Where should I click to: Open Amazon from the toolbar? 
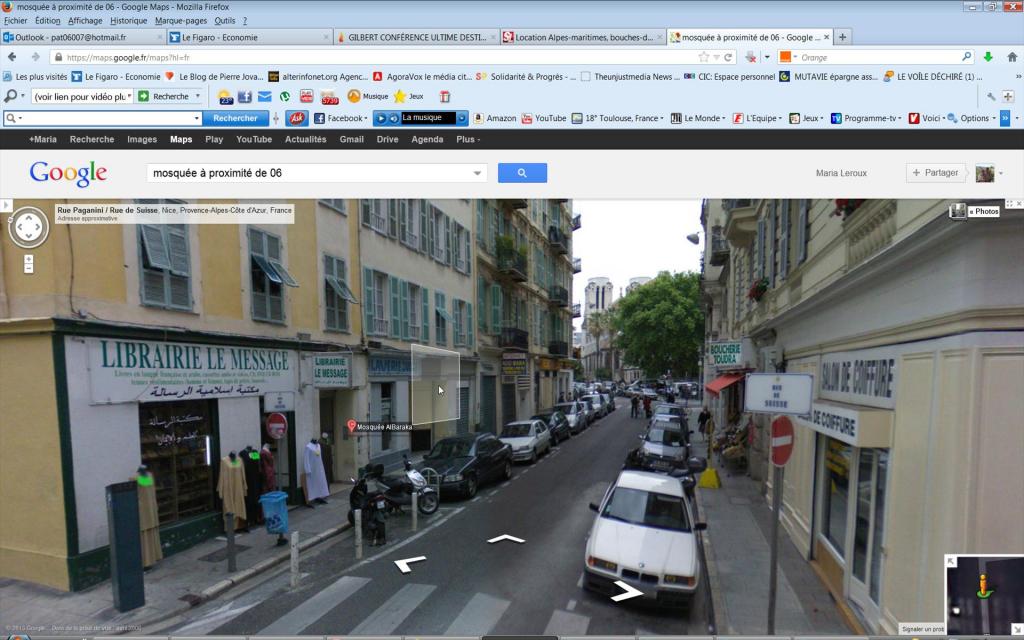(x=494, y=118)
